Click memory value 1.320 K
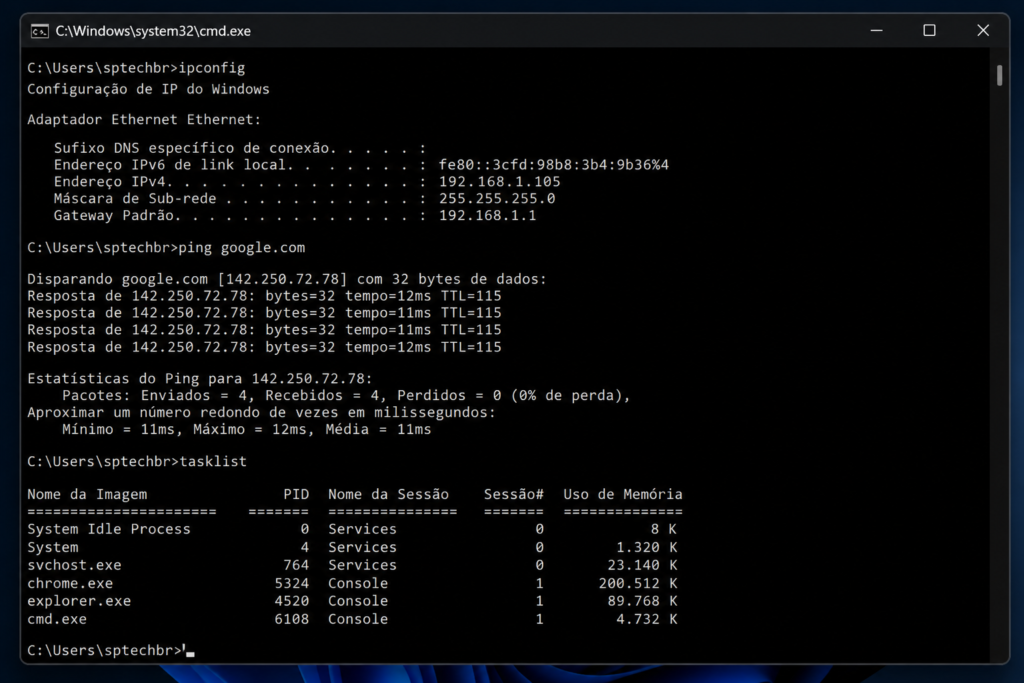 [x=647, y=547]
